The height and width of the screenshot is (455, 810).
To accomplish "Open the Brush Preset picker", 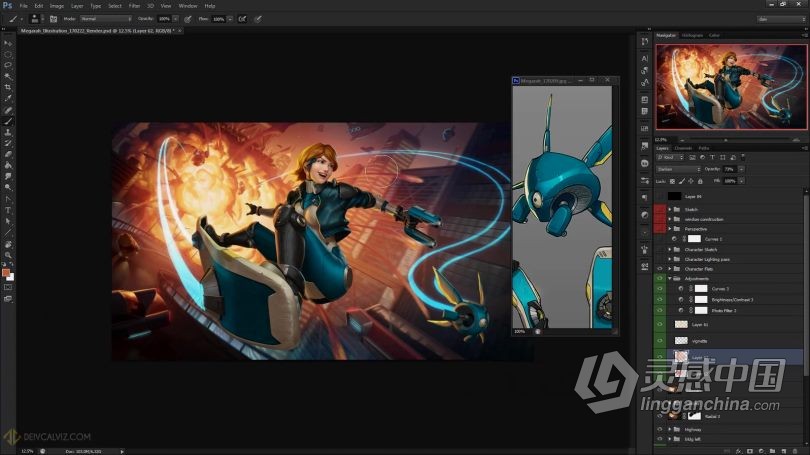I will pos(36,19).
